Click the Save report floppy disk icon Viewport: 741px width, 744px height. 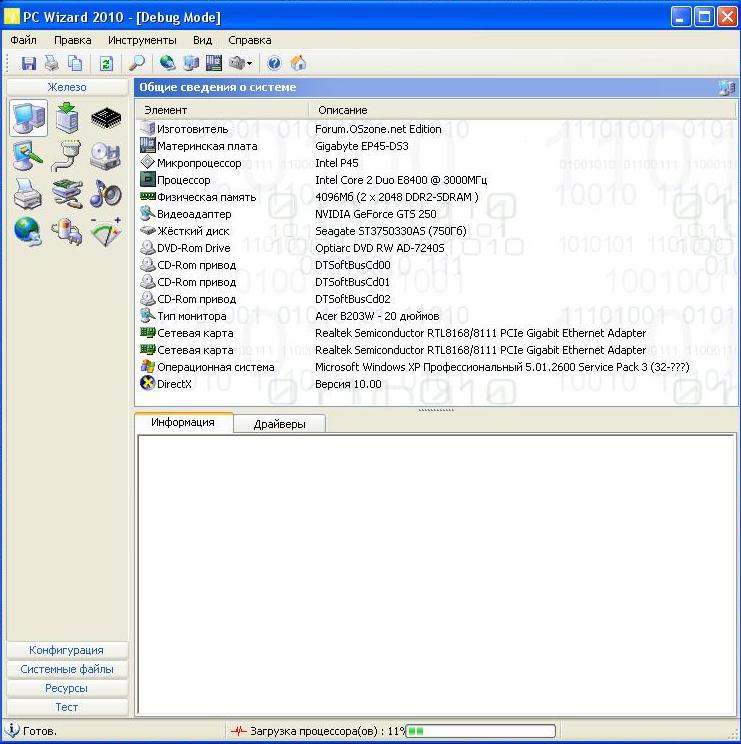[x=29, y=63]
